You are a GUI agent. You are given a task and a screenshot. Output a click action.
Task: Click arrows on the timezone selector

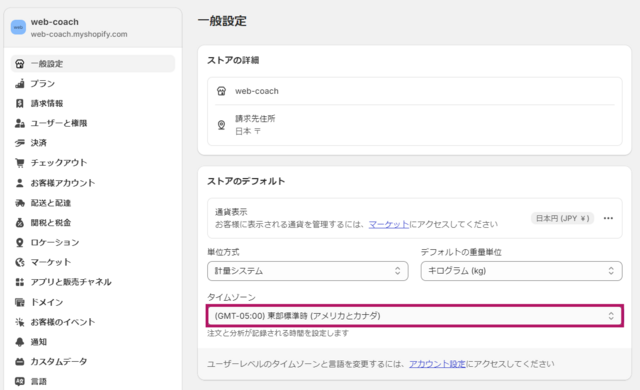tap(611, 316)
